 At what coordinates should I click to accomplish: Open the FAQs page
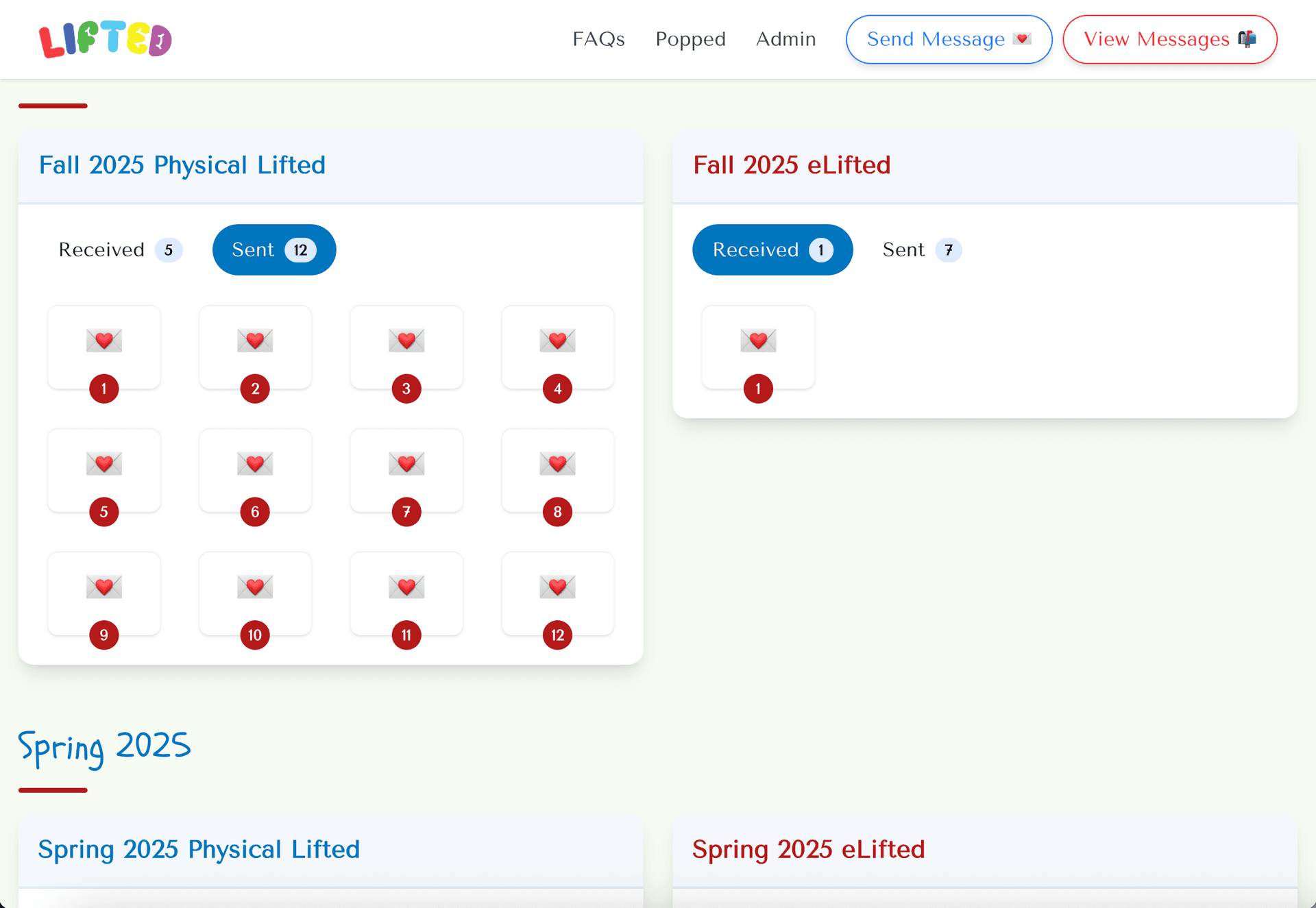pos(598,39)
